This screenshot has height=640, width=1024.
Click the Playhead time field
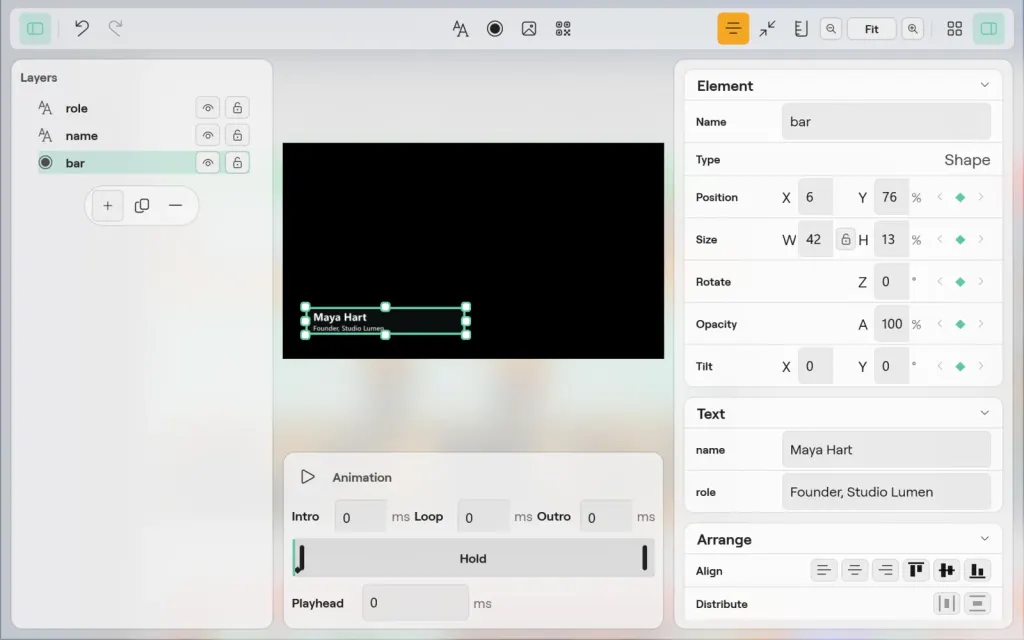click(415, 603)
